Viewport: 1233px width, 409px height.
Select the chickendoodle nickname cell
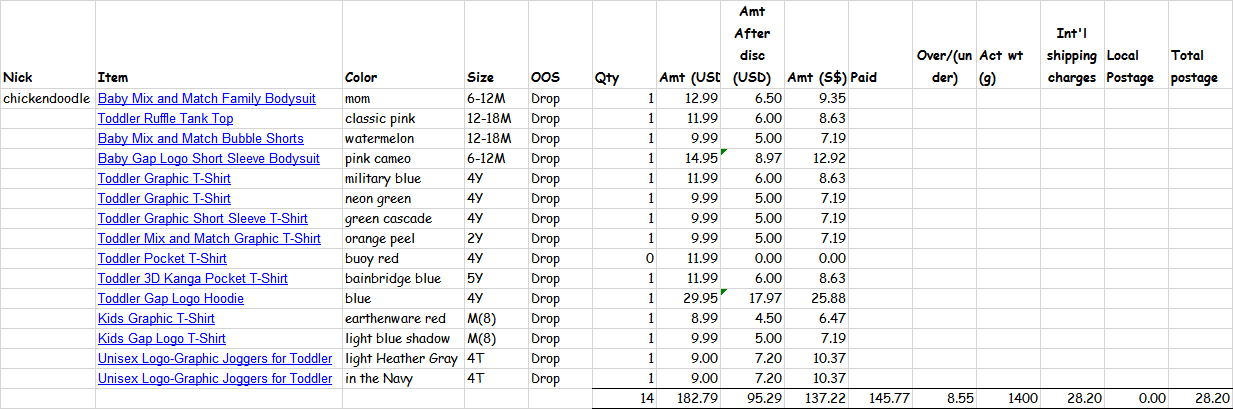47,99
